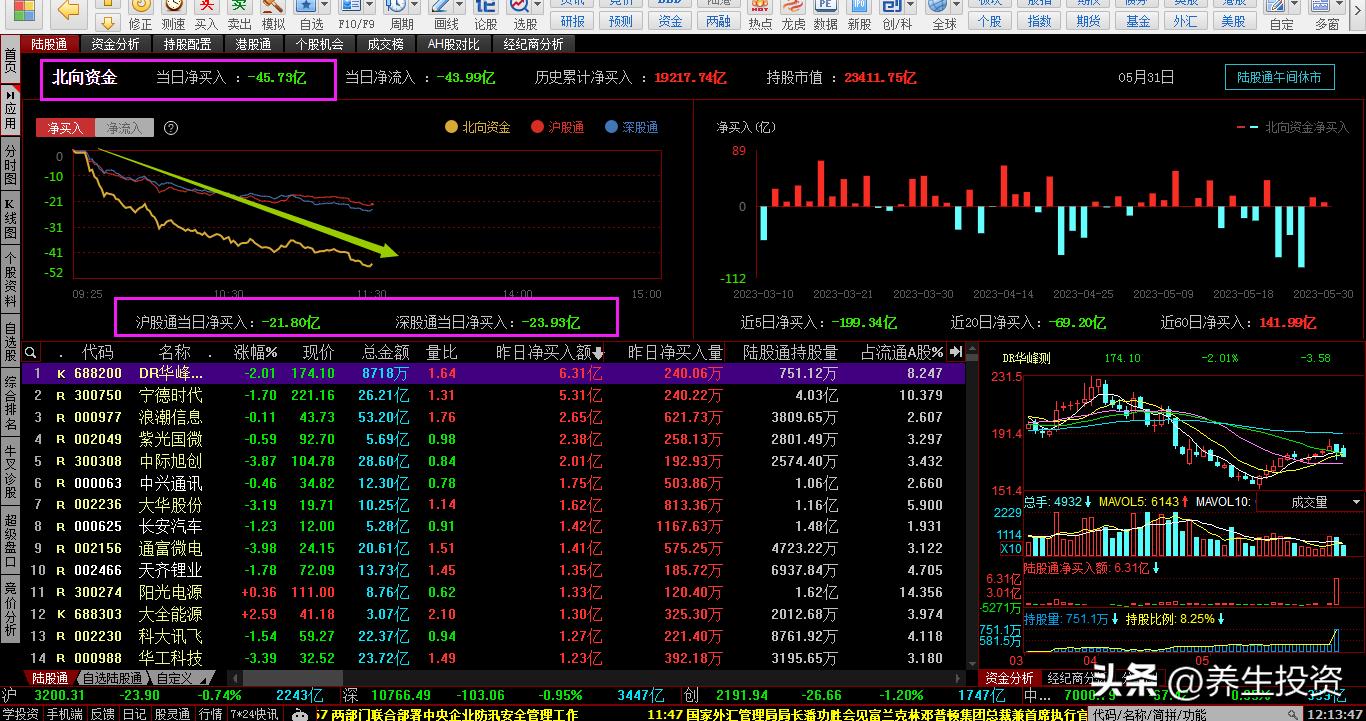
Task: Switch to the 港股通 tab
Action: 253,44
